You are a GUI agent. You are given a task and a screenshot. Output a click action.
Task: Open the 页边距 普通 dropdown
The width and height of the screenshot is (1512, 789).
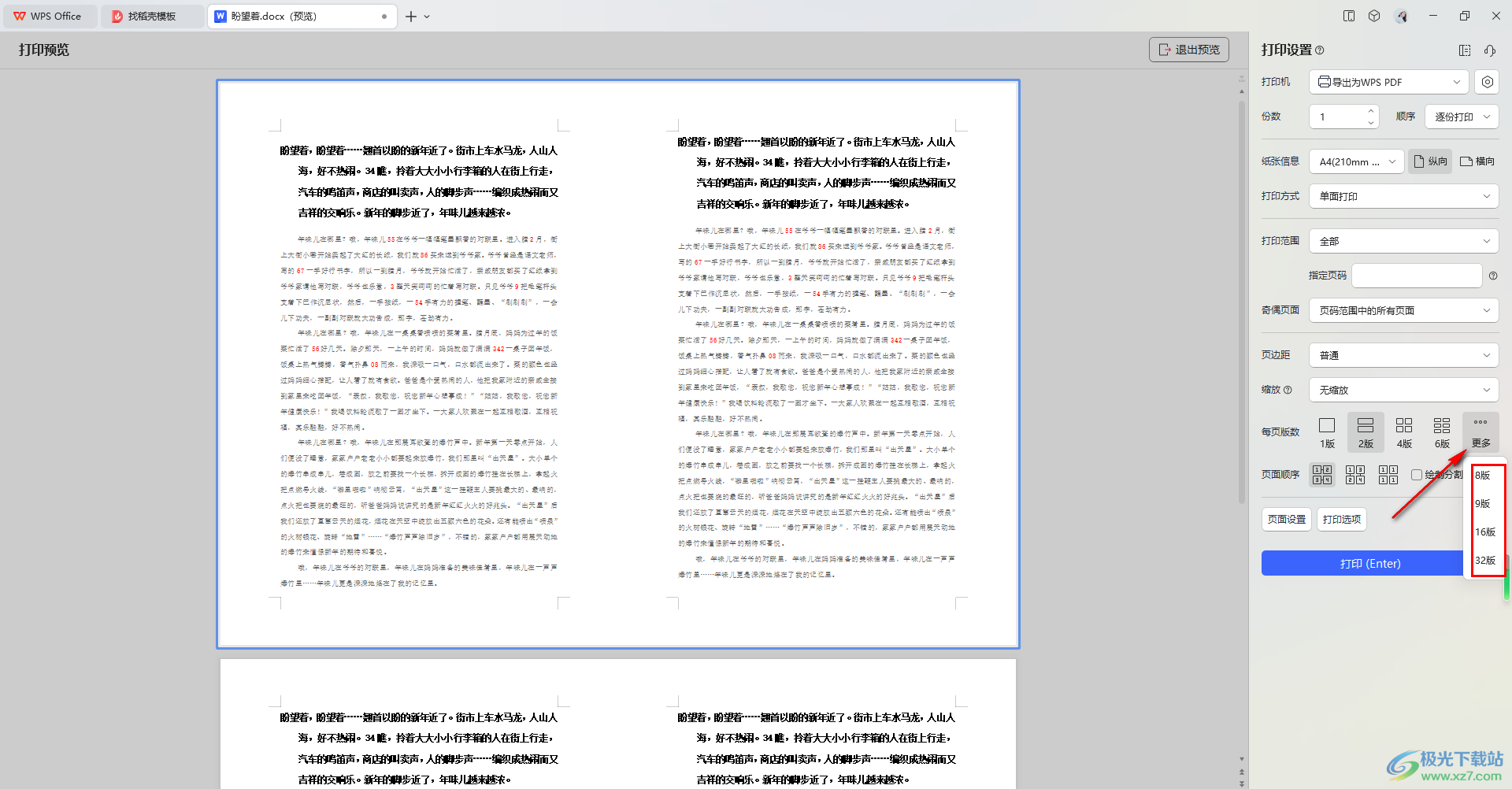click(1403, 355)
